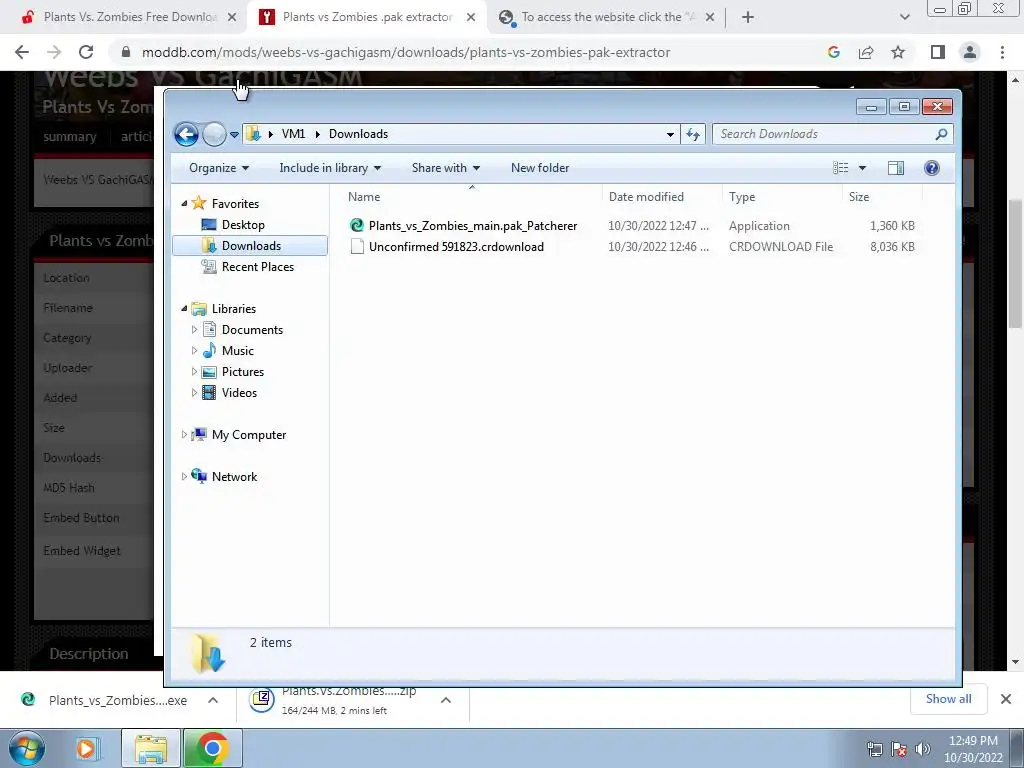
Task: Click Chrome back arrow
Action: pos(22,52)
